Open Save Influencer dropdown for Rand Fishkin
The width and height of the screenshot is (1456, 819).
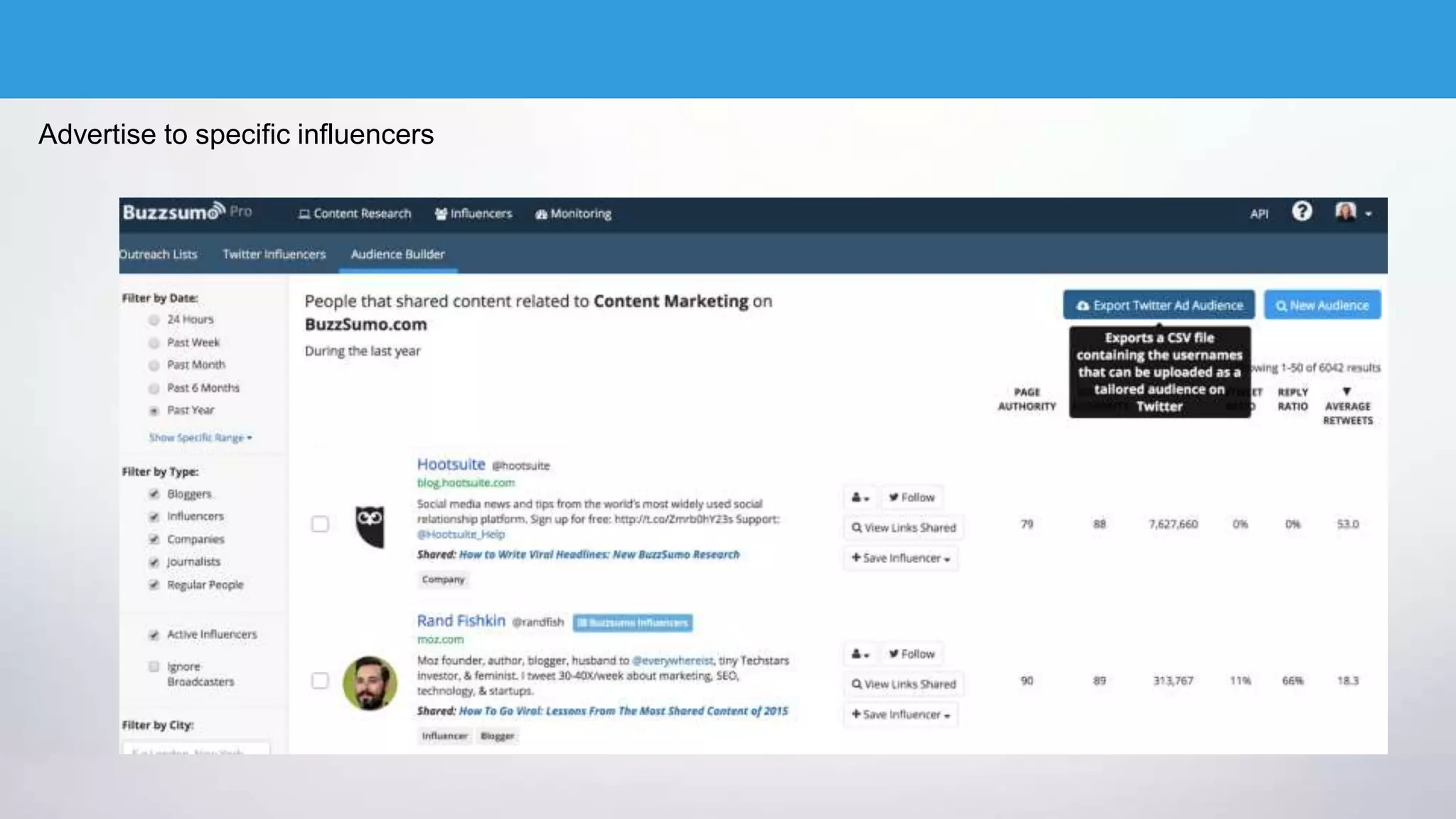tap(901, 714)
